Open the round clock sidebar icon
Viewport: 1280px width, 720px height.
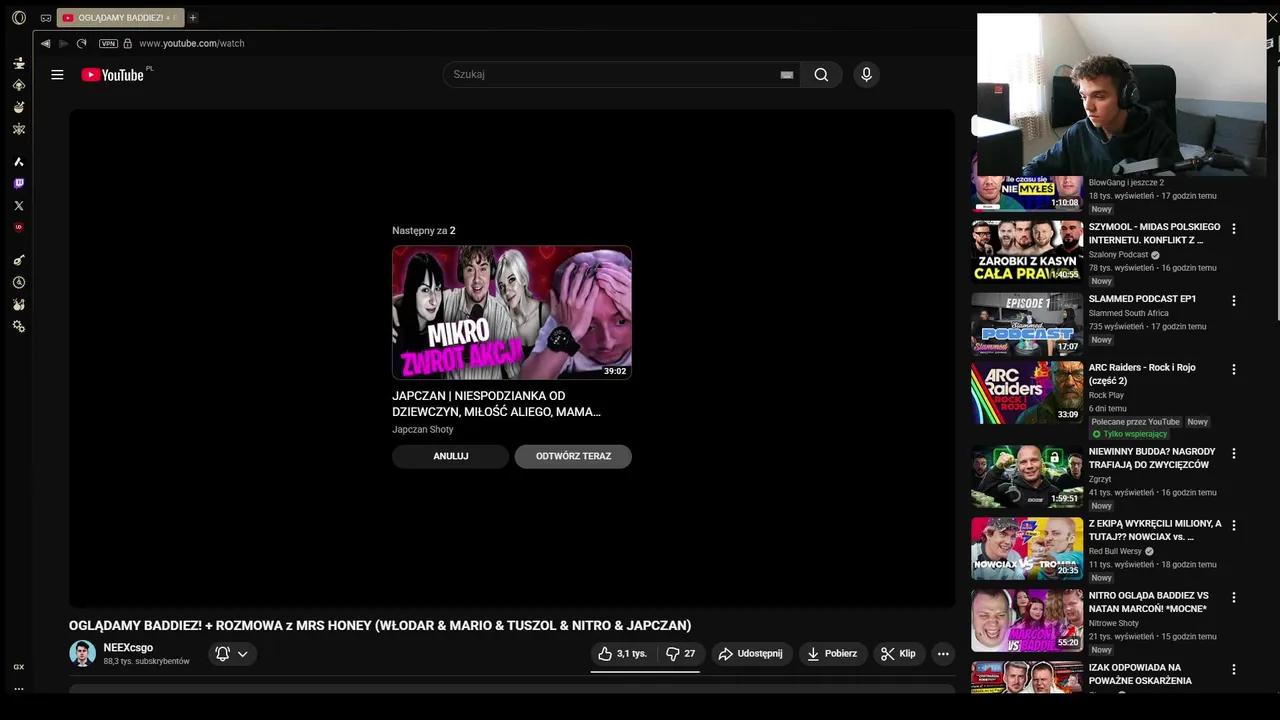pyautogui.click(x=18, y=282)
